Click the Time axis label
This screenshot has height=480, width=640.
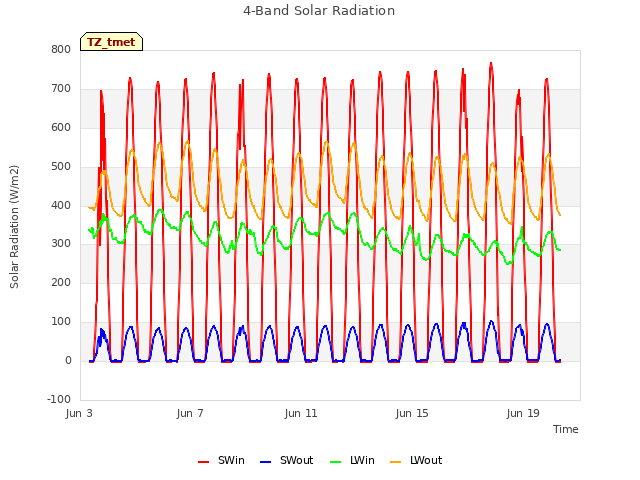click(565, 429)
